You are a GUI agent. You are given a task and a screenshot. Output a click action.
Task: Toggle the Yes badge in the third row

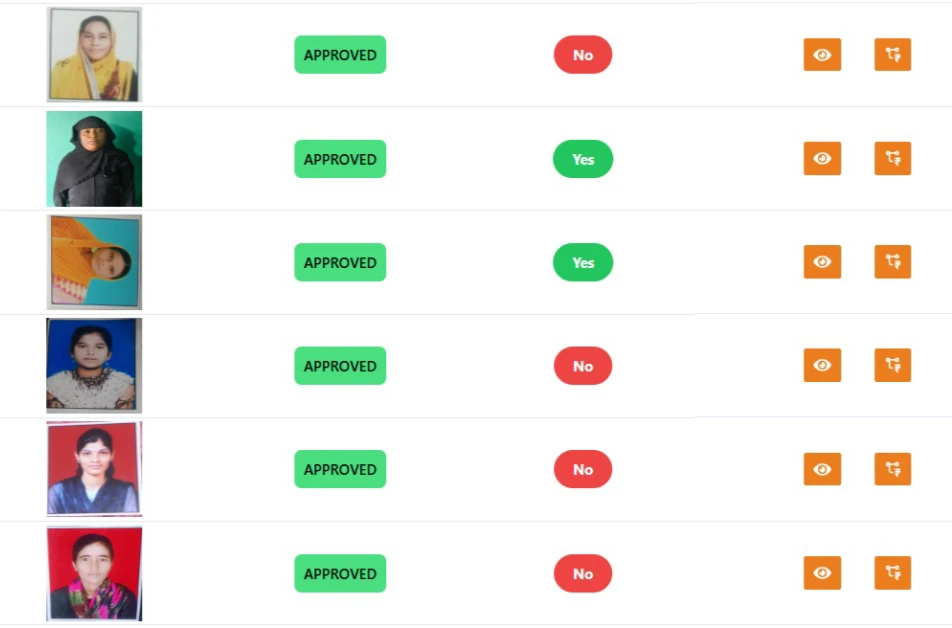pyautogui.click(x=583, y=262)
